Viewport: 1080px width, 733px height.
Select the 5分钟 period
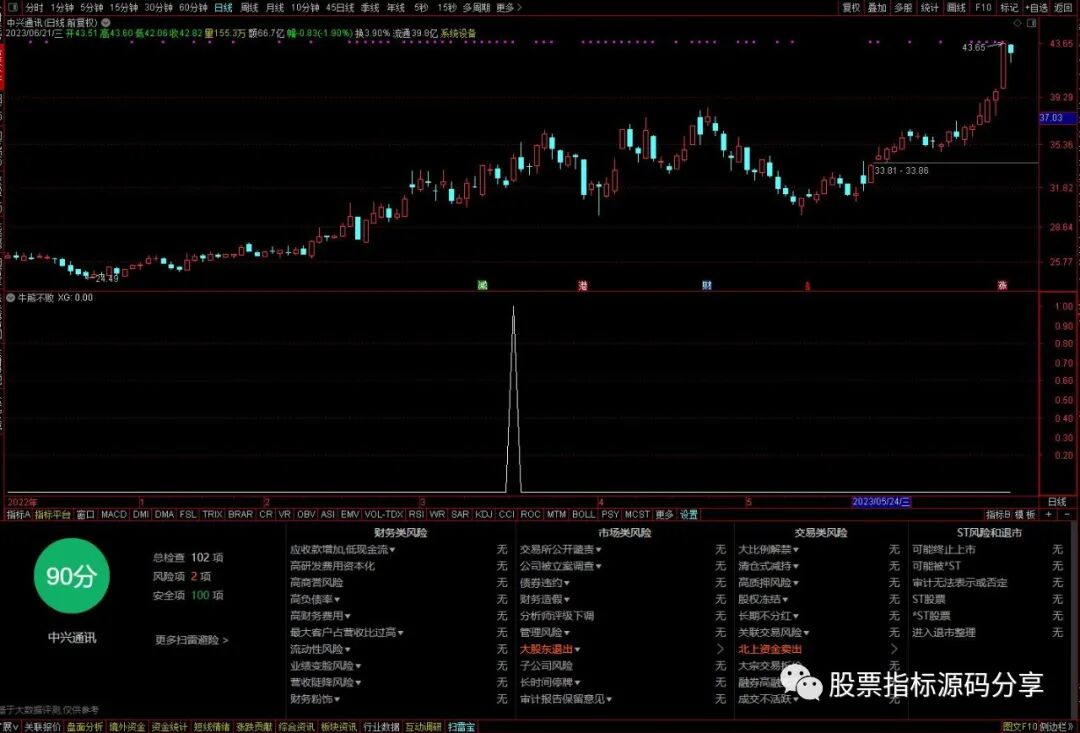pos(91,8)
